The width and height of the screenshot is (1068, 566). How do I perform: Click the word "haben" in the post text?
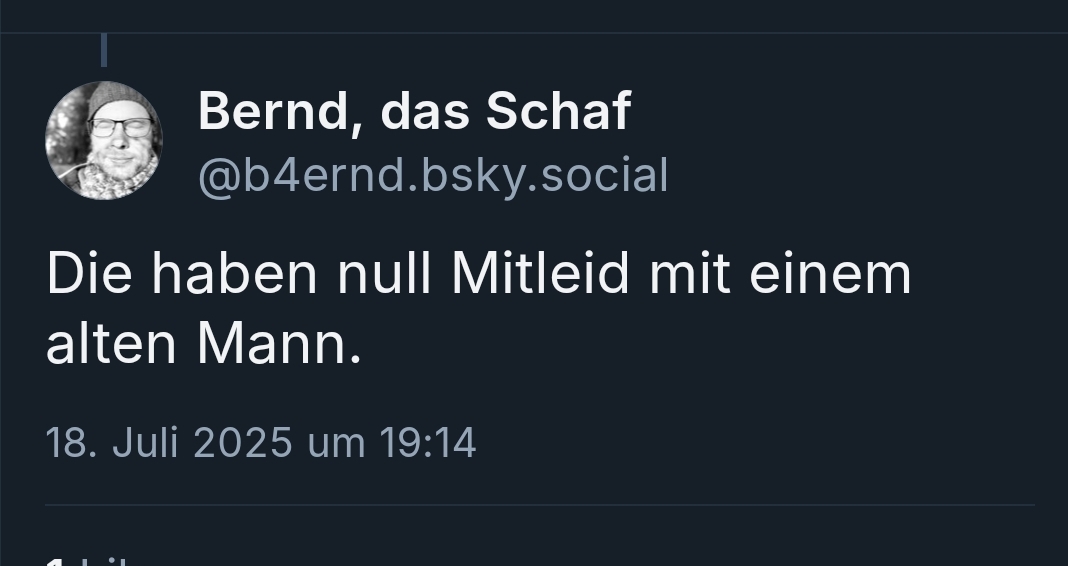tap(233, 274)
